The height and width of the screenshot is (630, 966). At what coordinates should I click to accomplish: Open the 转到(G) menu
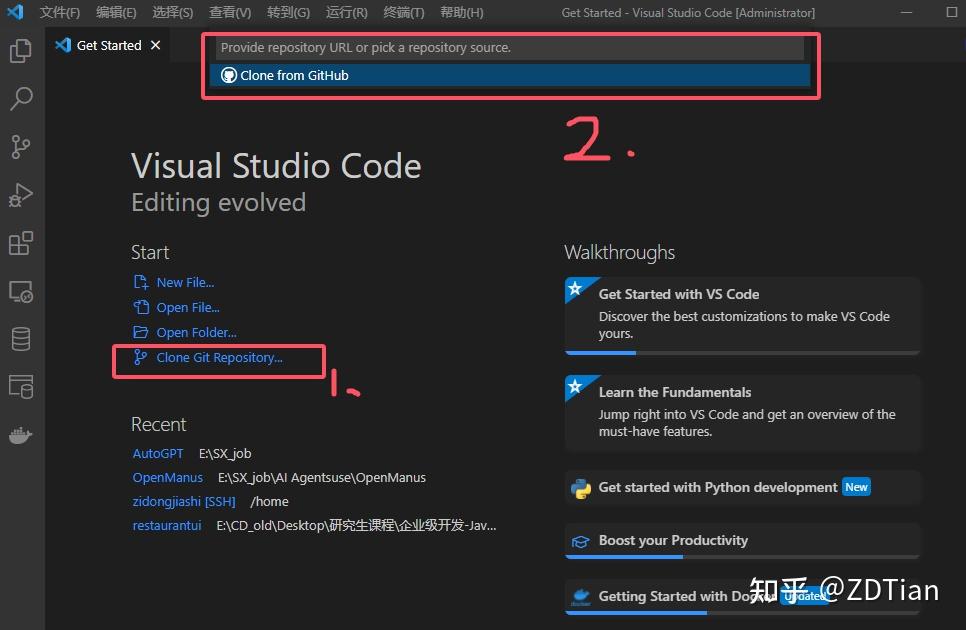288,12
